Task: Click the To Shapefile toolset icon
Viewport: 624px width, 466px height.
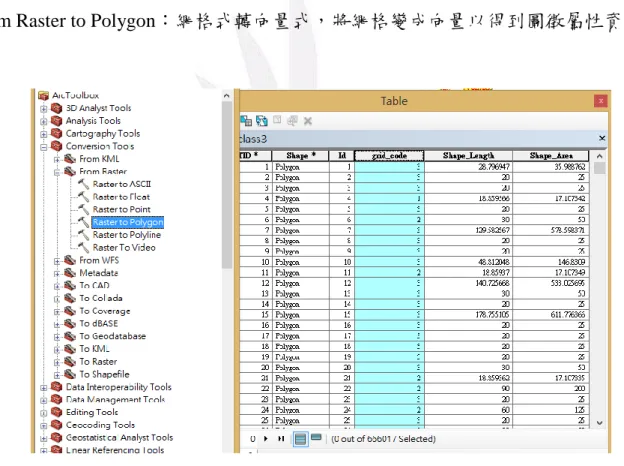Action: (x=70, y=374)
